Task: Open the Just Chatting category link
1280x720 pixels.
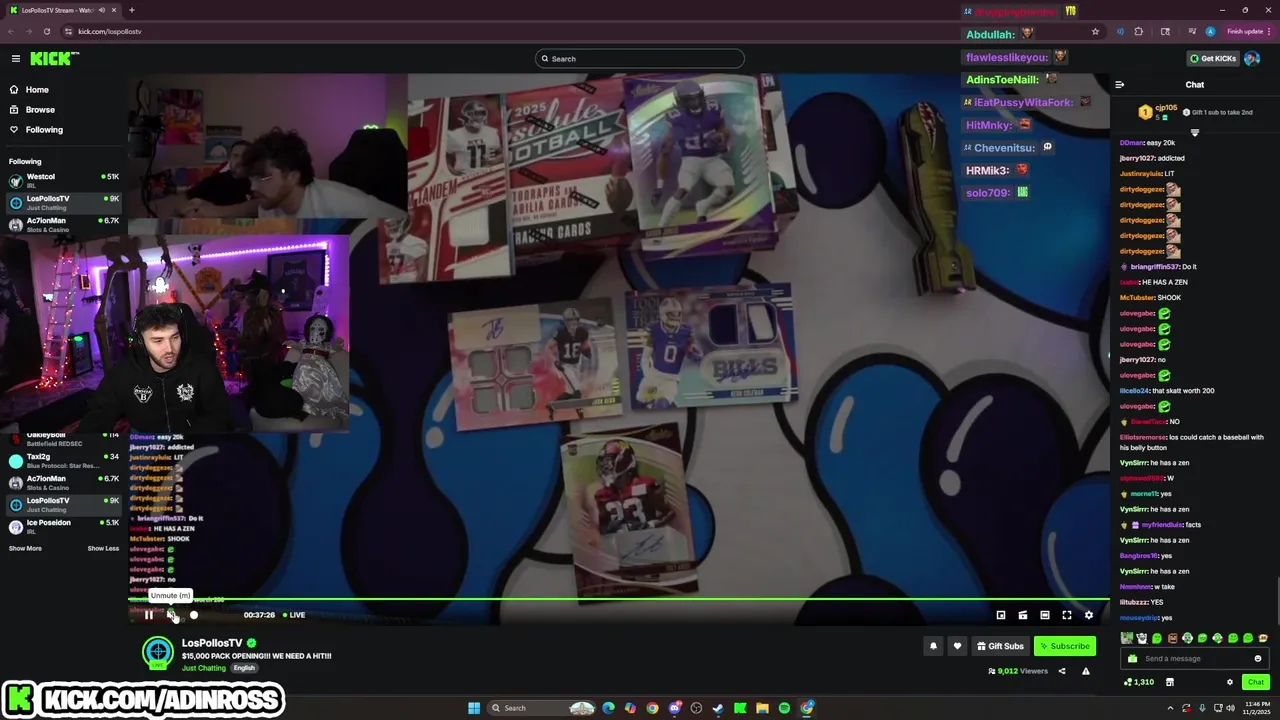Action: pos(204,668)
